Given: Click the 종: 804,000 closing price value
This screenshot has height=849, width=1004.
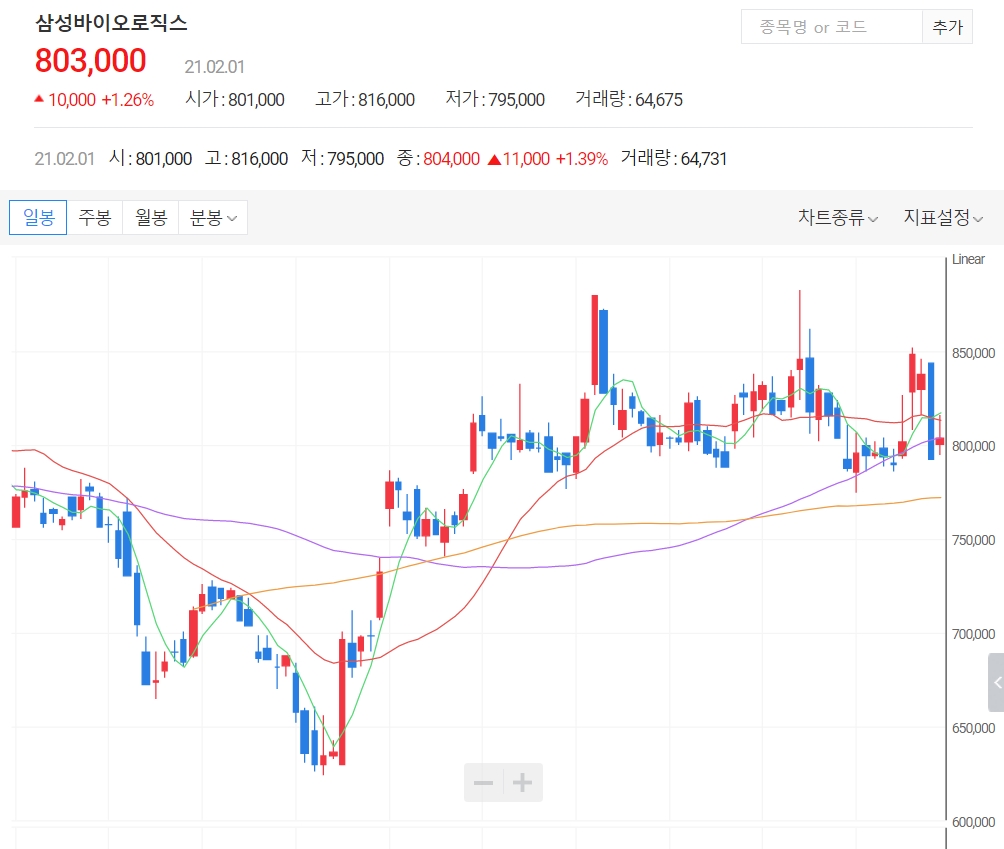Looking at the screenshot, I should 438,158.
